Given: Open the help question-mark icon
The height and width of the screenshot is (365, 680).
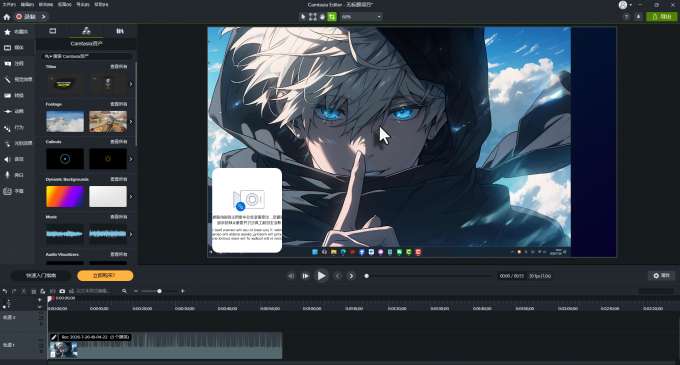Looking at the screenshot, I should coord(626,17).
